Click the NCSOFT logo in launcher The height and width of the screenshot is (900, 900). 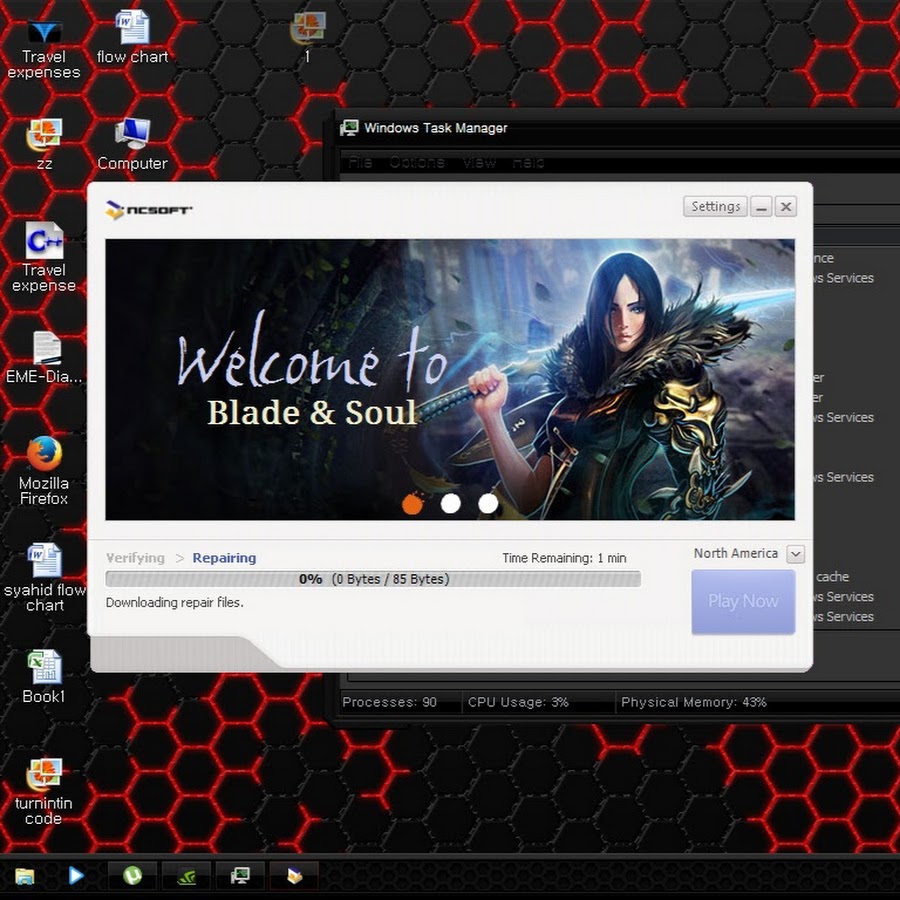click(x=149, y=210)
